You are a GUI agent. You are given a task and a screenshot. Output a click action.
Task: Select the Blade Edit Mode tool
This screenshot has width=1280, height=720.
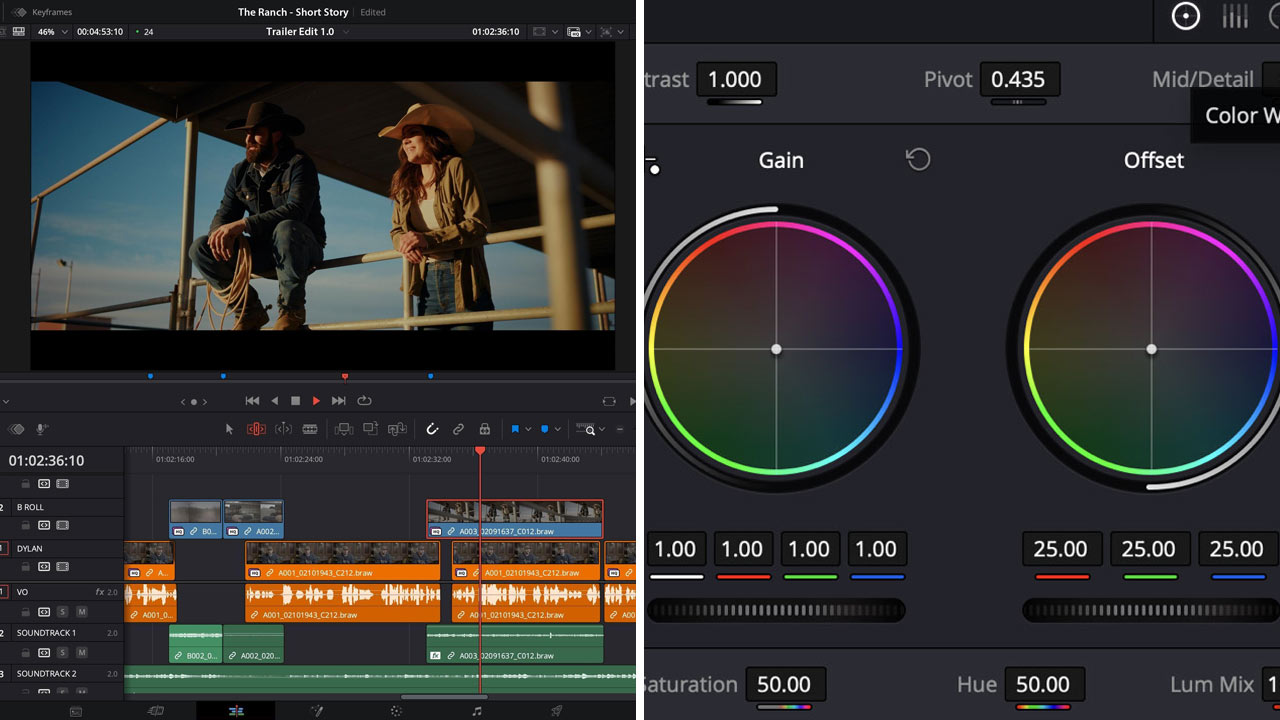point(310,429)
